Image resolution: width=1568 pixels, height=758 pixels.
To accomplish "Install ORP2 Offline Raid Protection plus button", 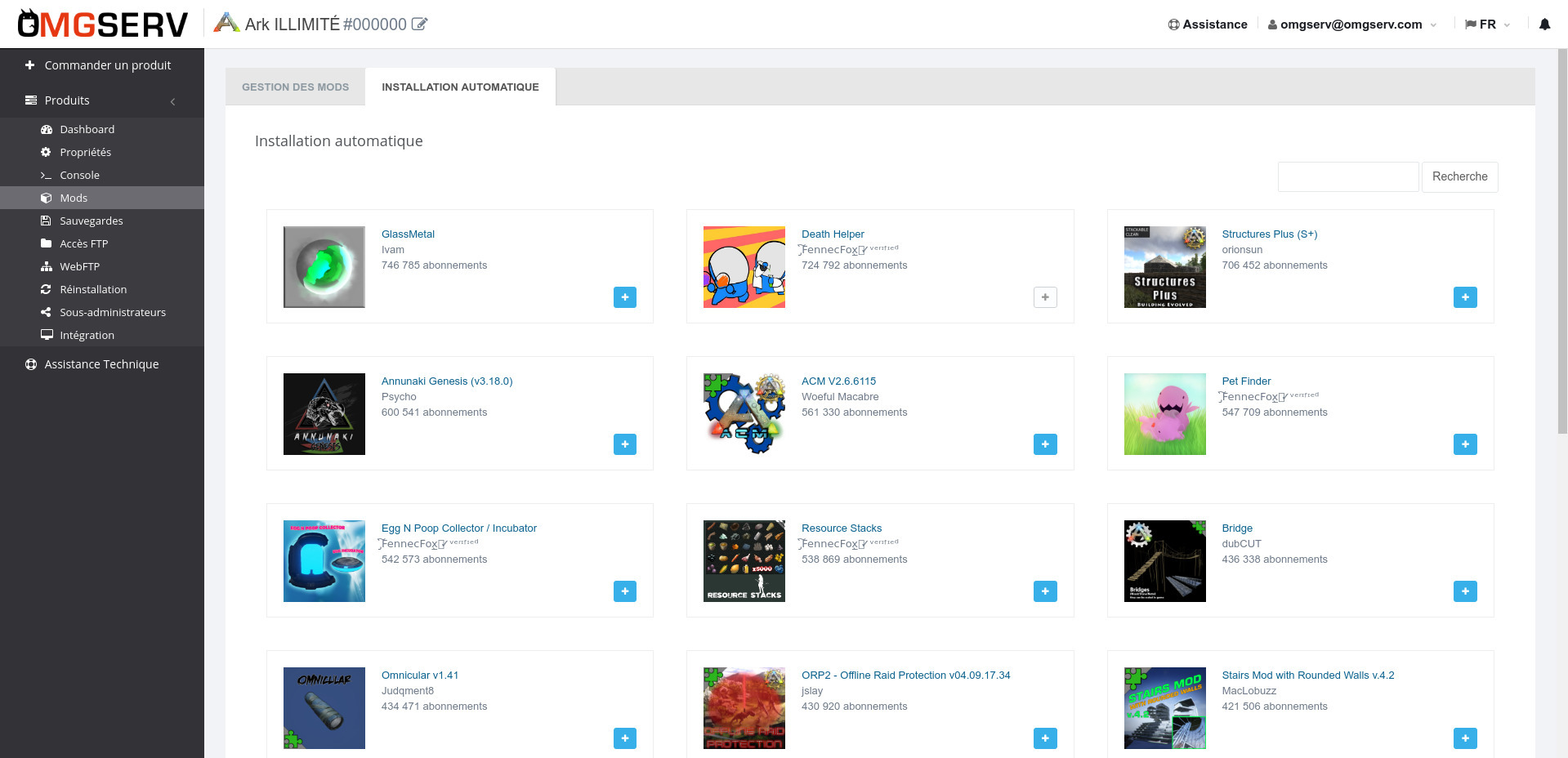I will coord(1045,738).
